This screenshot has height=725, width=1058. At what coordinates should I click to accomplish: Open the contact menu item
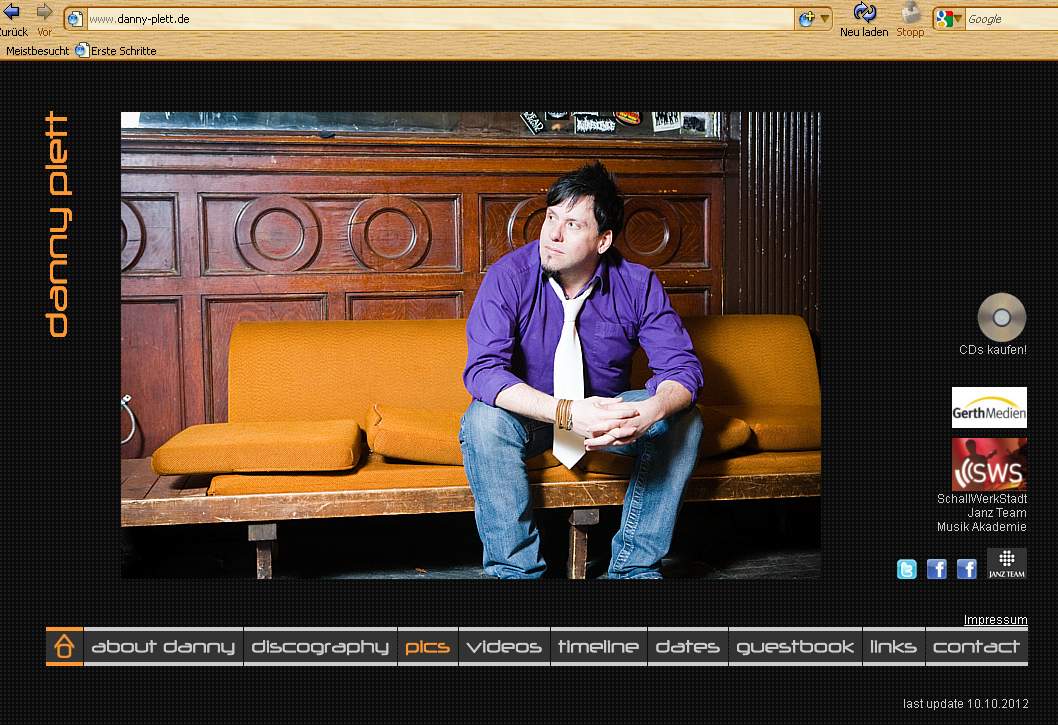[x=976, y=647]
